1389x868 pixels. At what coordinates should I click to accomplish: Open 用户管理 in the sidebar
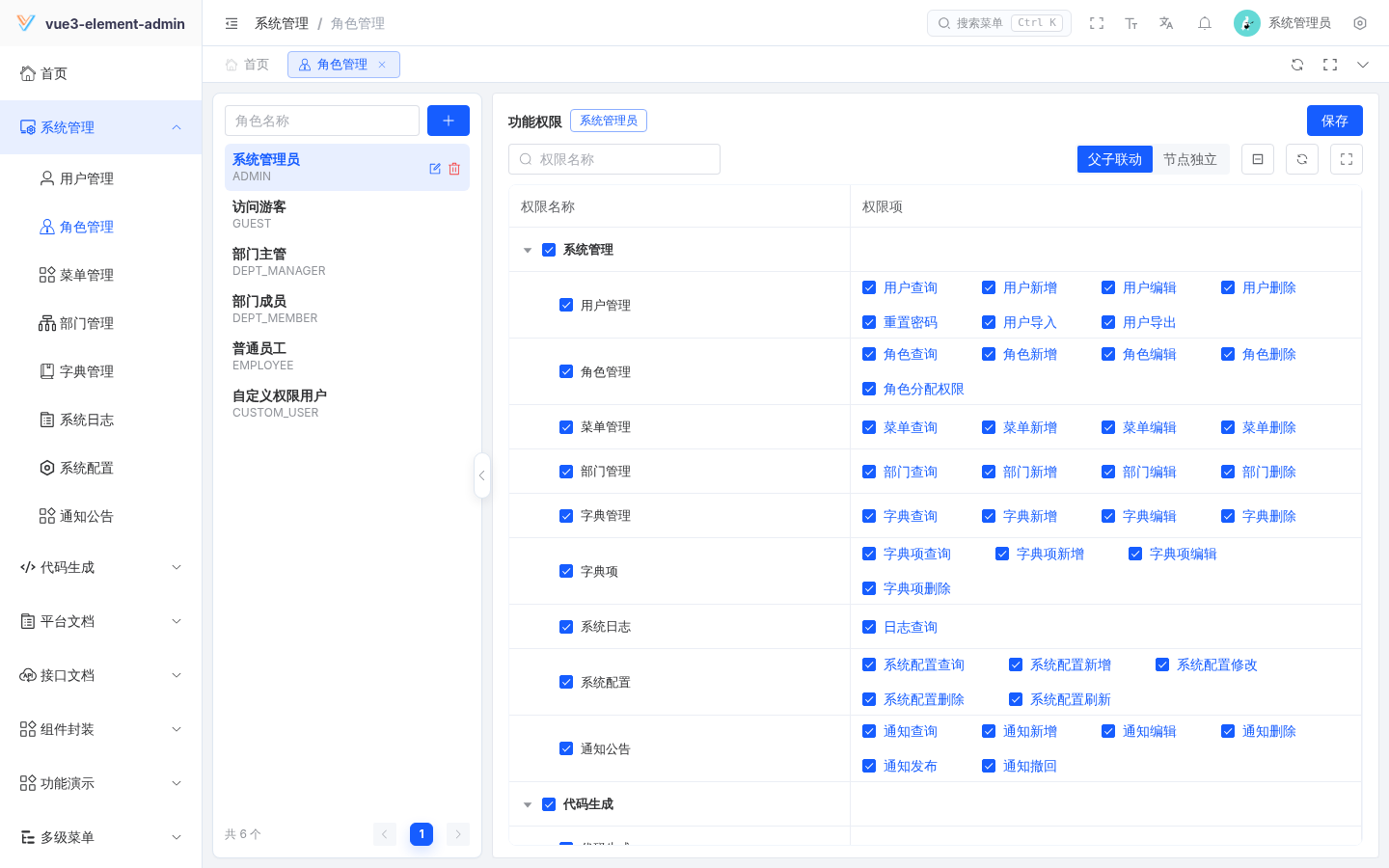tap(101, 178)
